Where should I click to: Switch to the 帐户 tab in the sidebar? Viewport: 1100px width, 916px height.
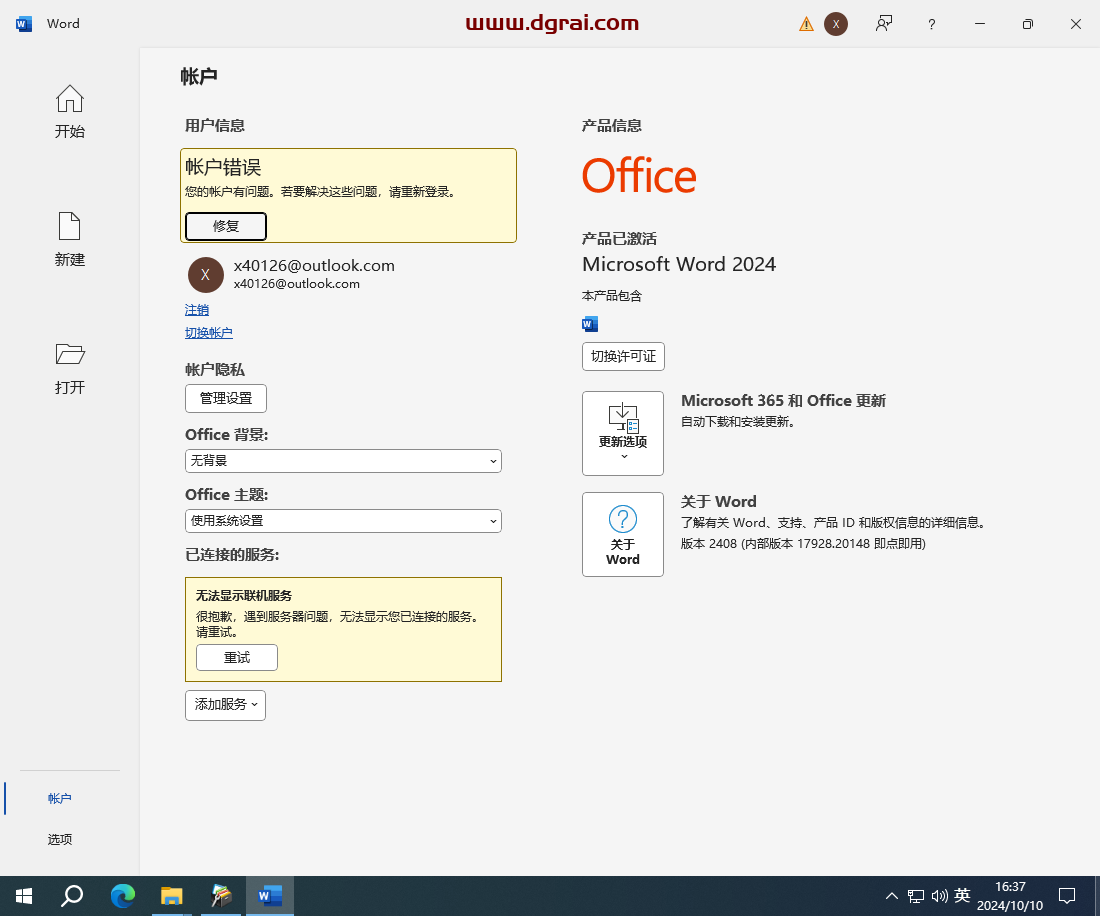click(x=59, y=798)
